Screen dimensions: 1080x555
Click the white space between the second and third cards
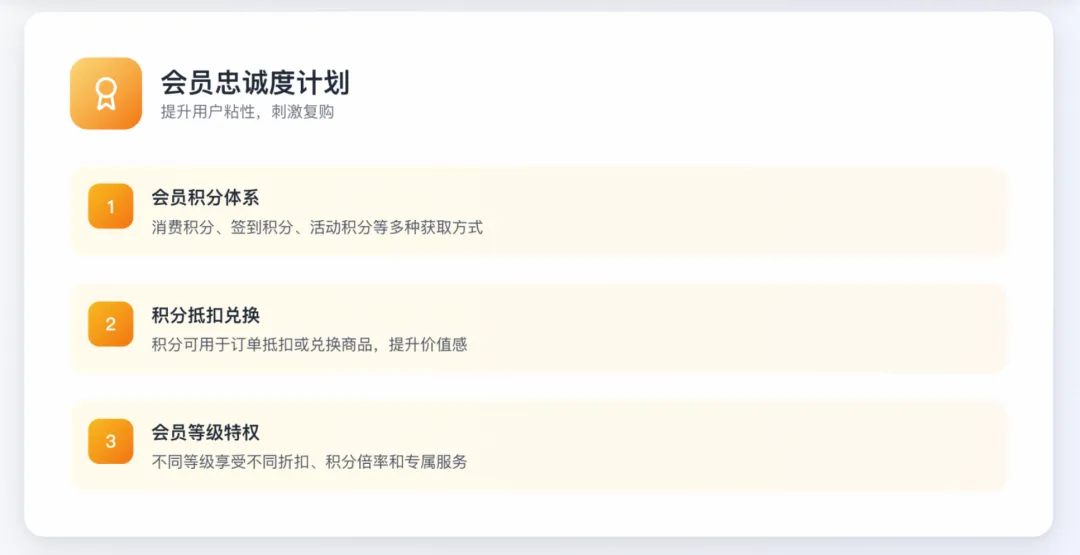click(x=538, y=386)
